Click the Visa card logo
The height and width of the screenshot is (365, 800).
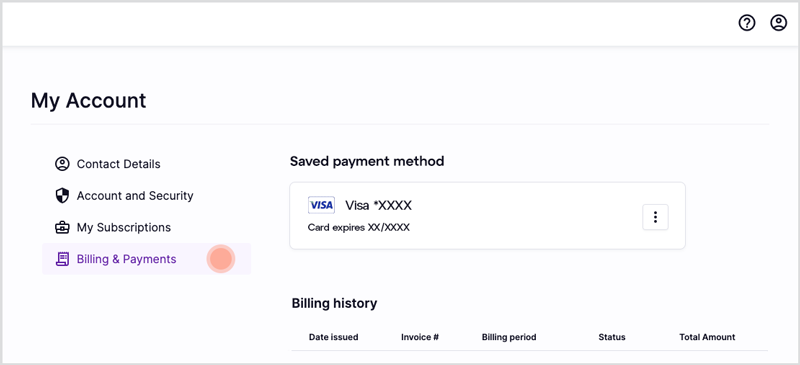(x=321, y=205)
